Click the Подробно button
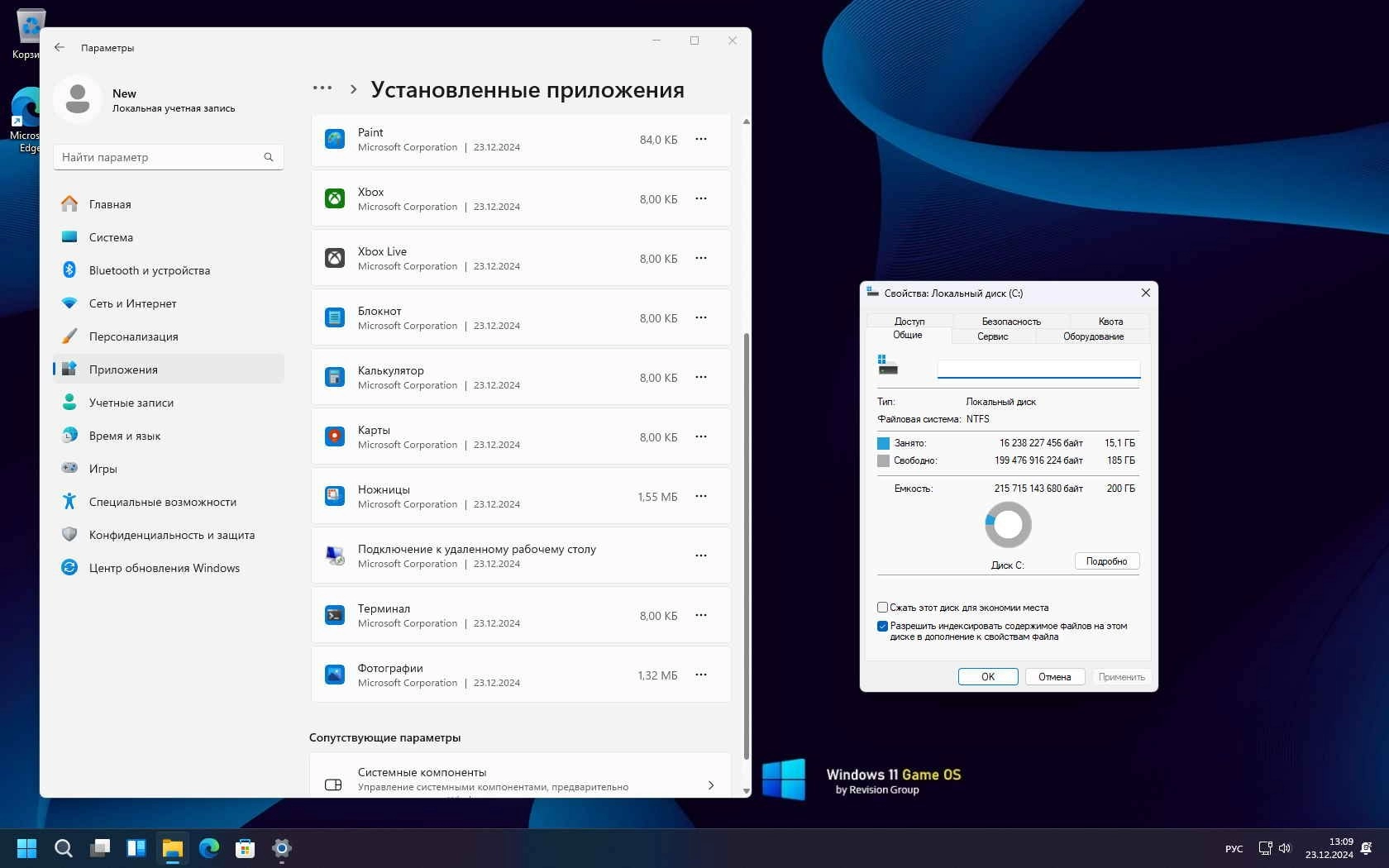 pos(1106,561)
